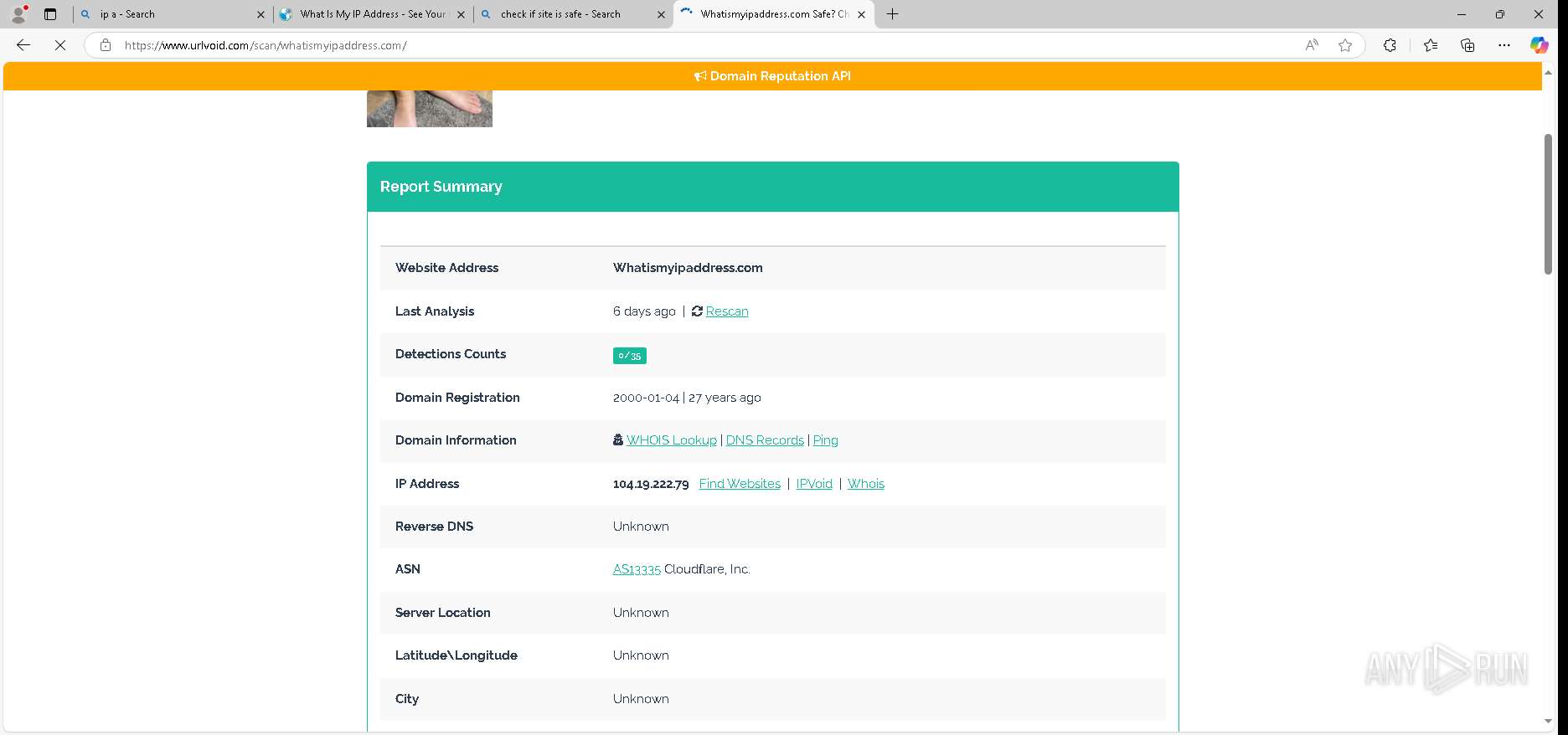Click the 'Reverse DNS' row label
The width and height of the screenshot is (1568, 735).
click(x=434, y=527)
